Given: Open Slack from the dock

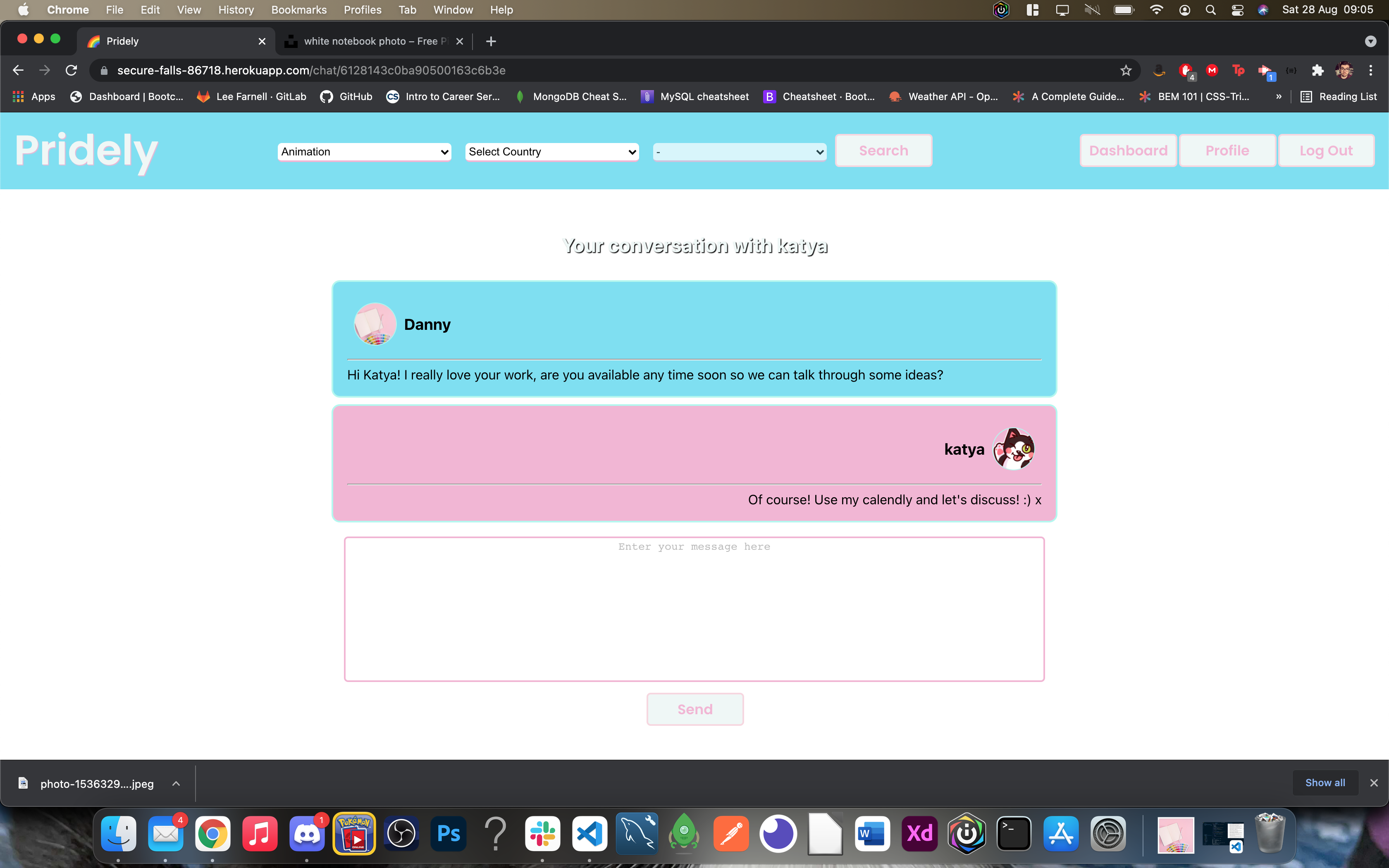Looking at the screenshot, I should pos(542,834).
